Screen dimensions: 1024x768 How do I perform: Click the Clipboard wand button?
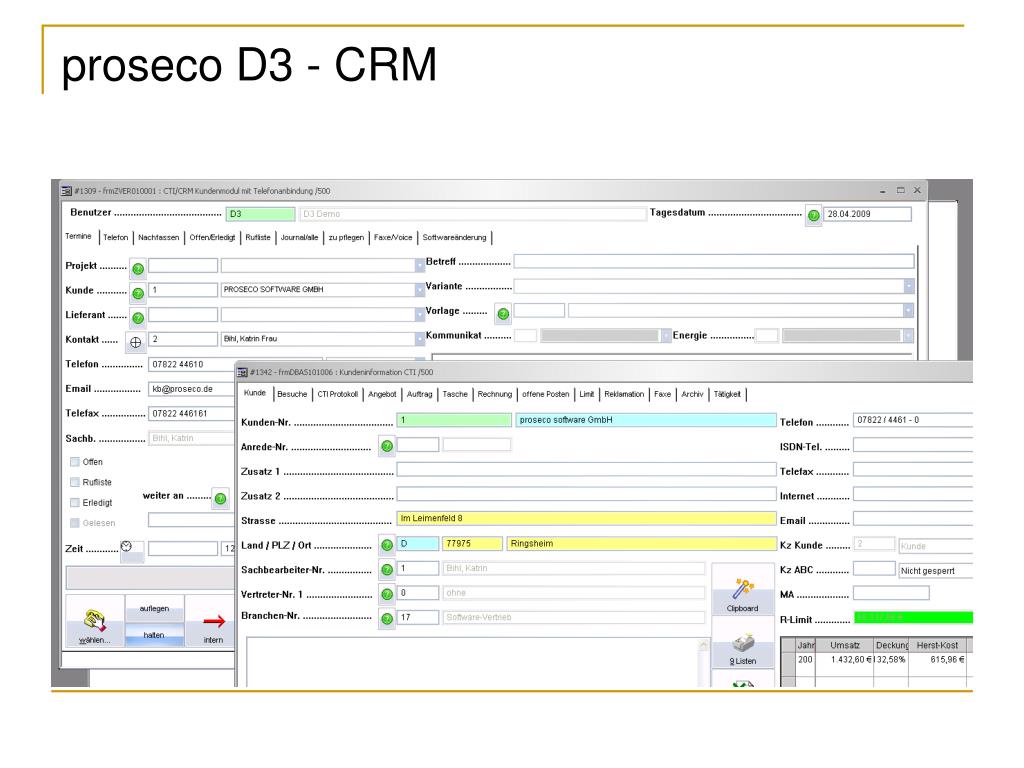point(743,590)
